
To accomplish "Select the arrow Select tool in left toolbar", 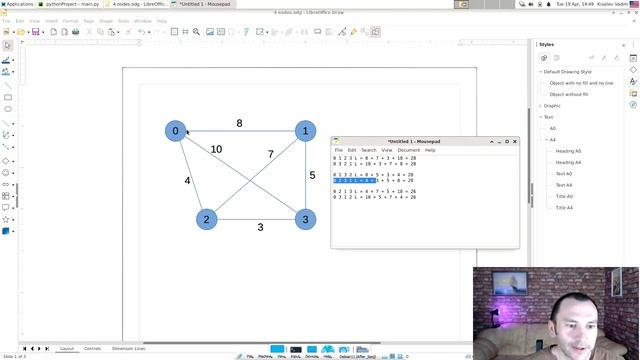I will 7,45.
